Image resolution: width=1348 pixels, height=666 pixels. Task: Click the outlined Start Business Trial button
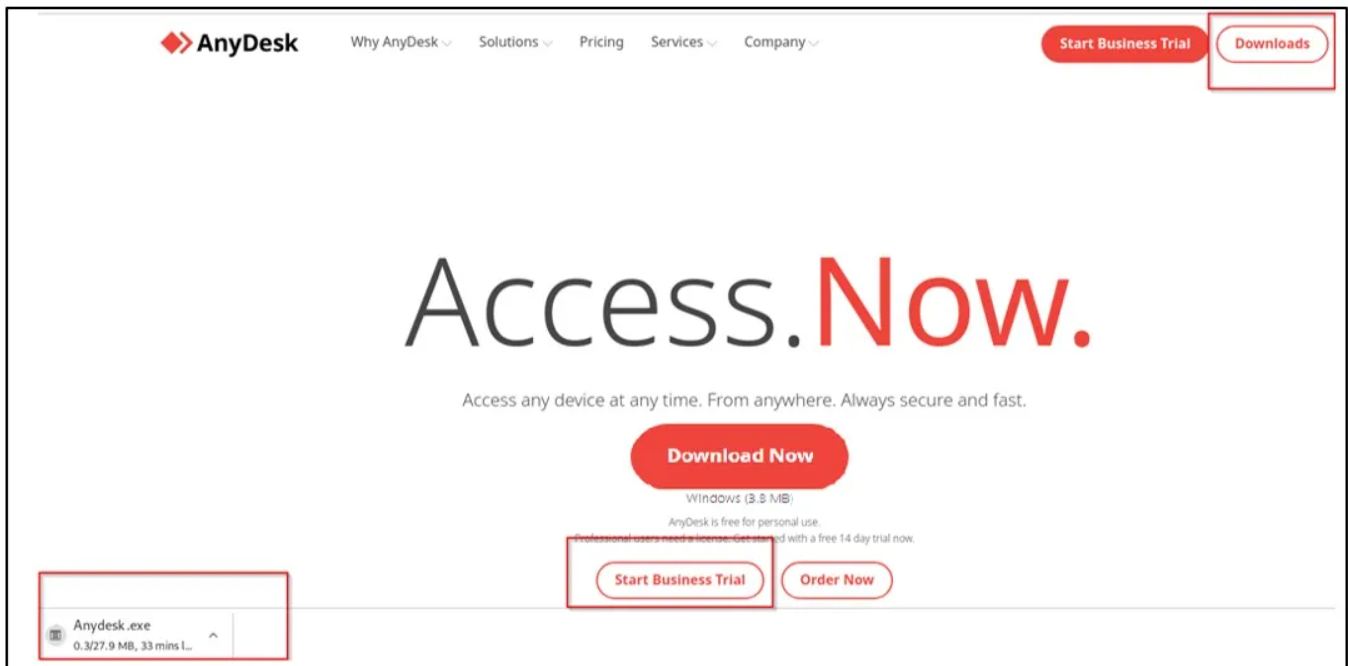click(680, 580)
